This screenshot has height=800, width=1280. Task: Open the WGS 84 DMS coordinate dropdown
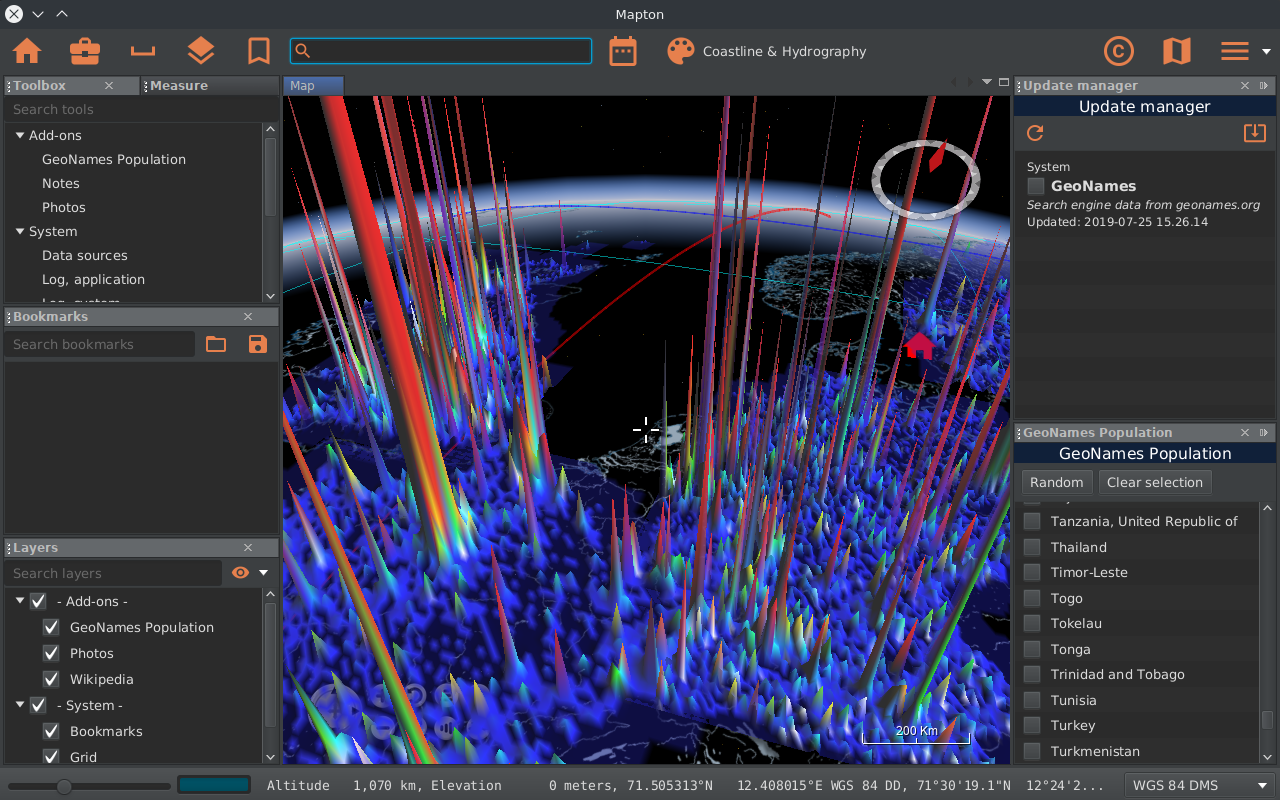[x=1199, y=785]
